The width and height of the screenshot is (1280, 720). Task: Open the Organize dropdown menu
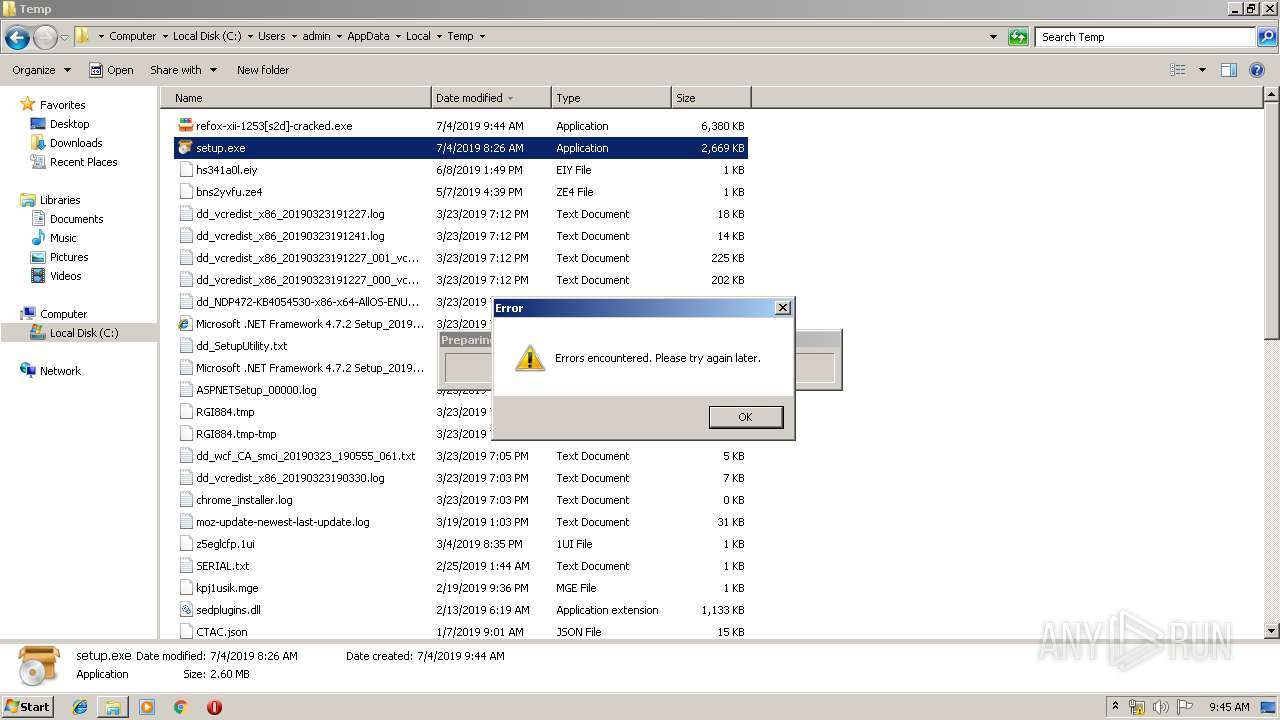(x=41, y=70)
